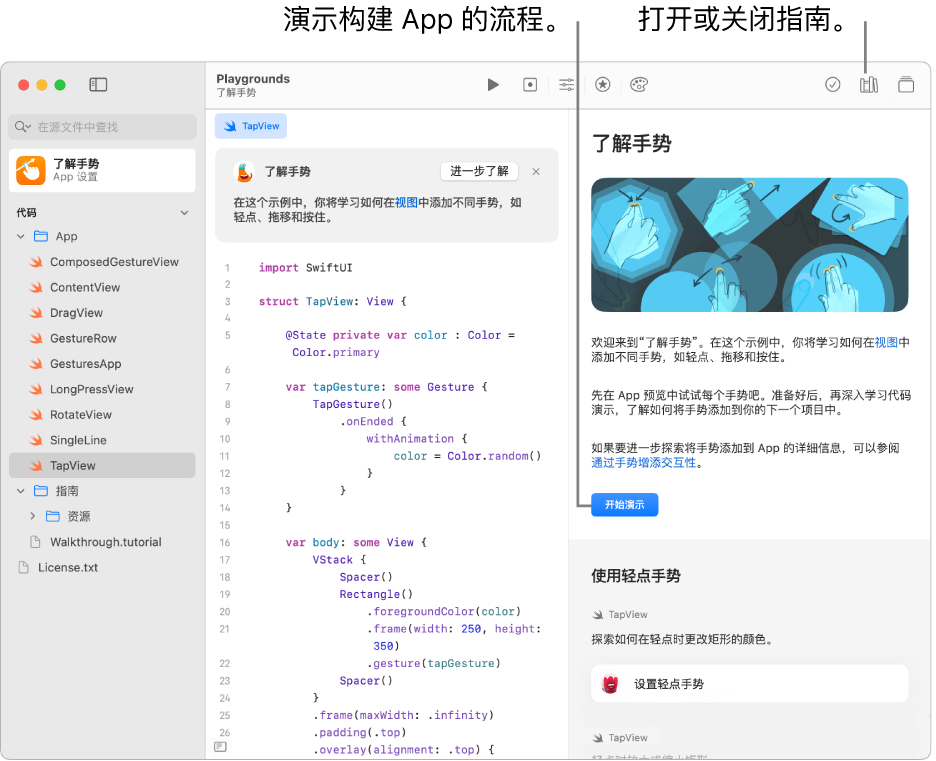This screenshot has width=936, height=761.
Task: Select TapView in the sidebar
Action: [102, 466]
